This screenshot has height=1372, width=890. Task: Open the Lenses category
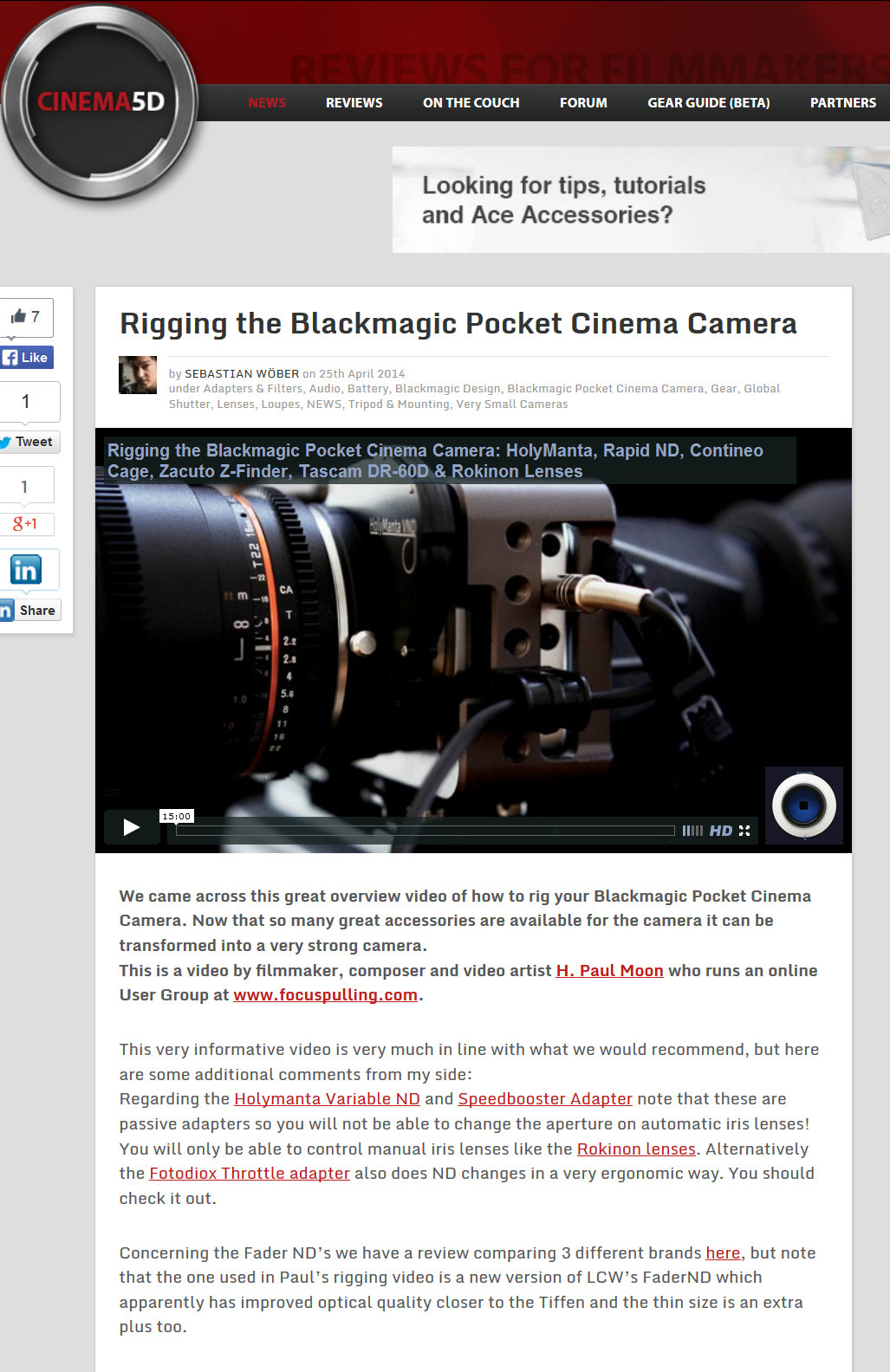pyautogui.click(x=236, y=404)
